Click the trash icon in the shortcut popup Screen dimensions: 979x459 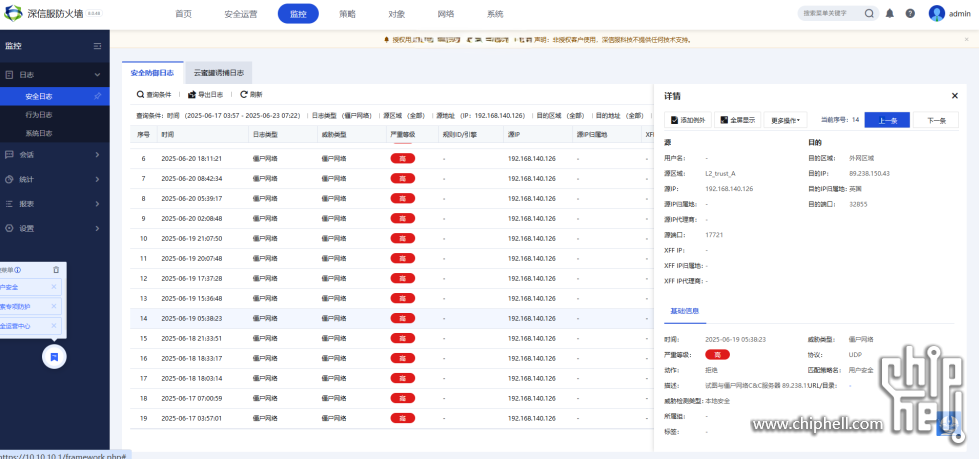[x=56, y=270]
